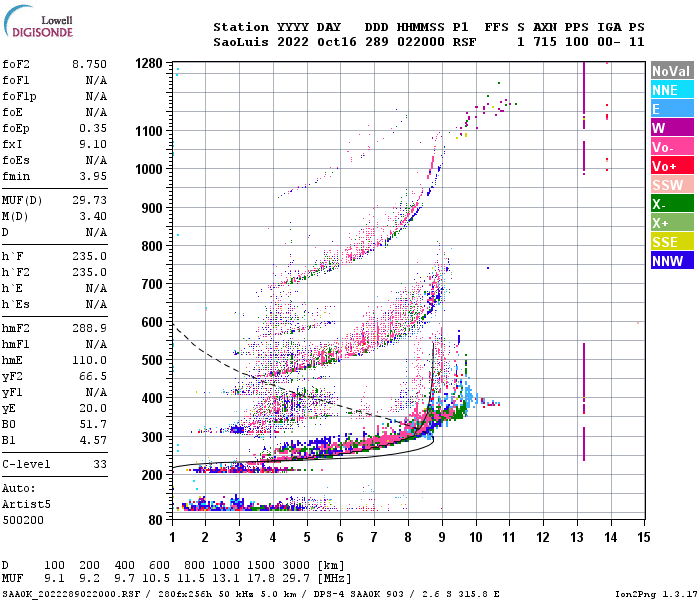Image resolution: width=700 pixels, height=600 pixels.
Task: Click the foEp value 0.35
Action: tap(93, 128)
